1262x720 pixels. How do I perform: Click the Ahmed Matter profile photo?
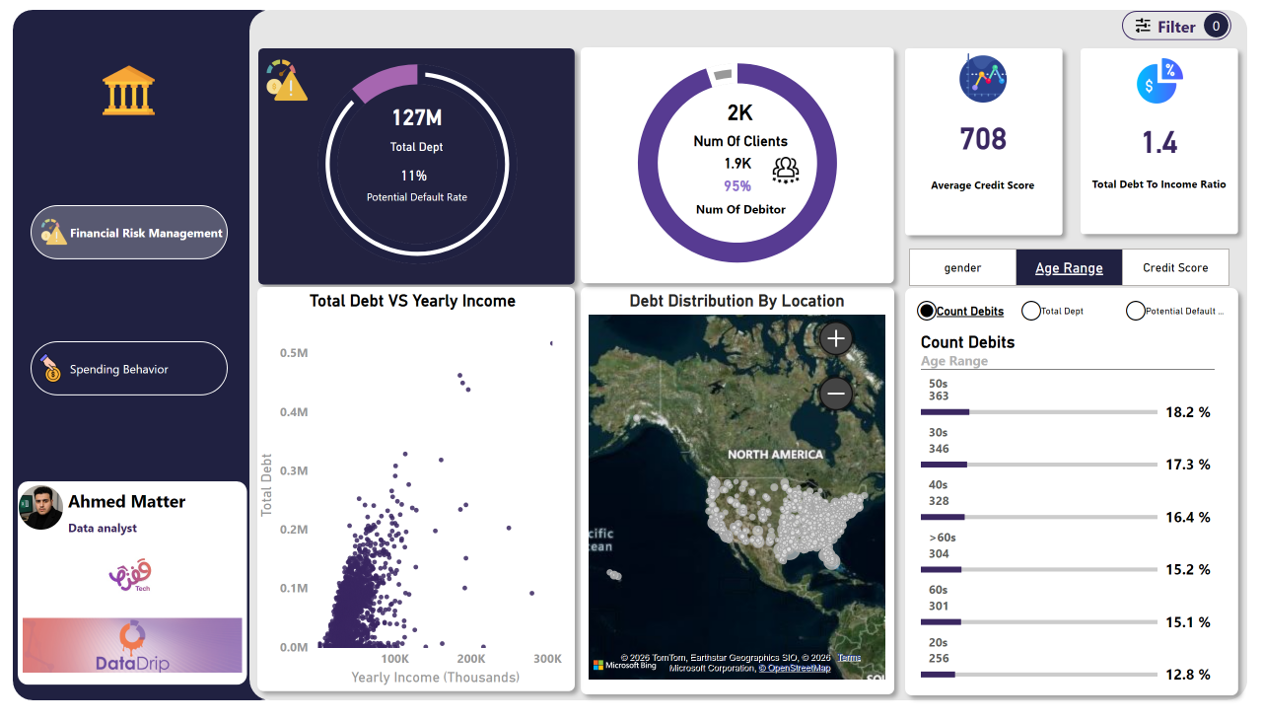pyautogui.click(x=41, y=508)
